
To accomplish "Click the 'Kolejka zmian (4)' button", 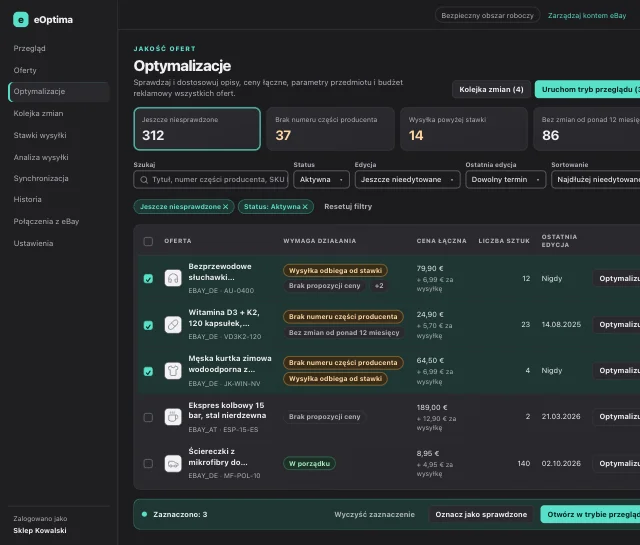I will 491,89.
